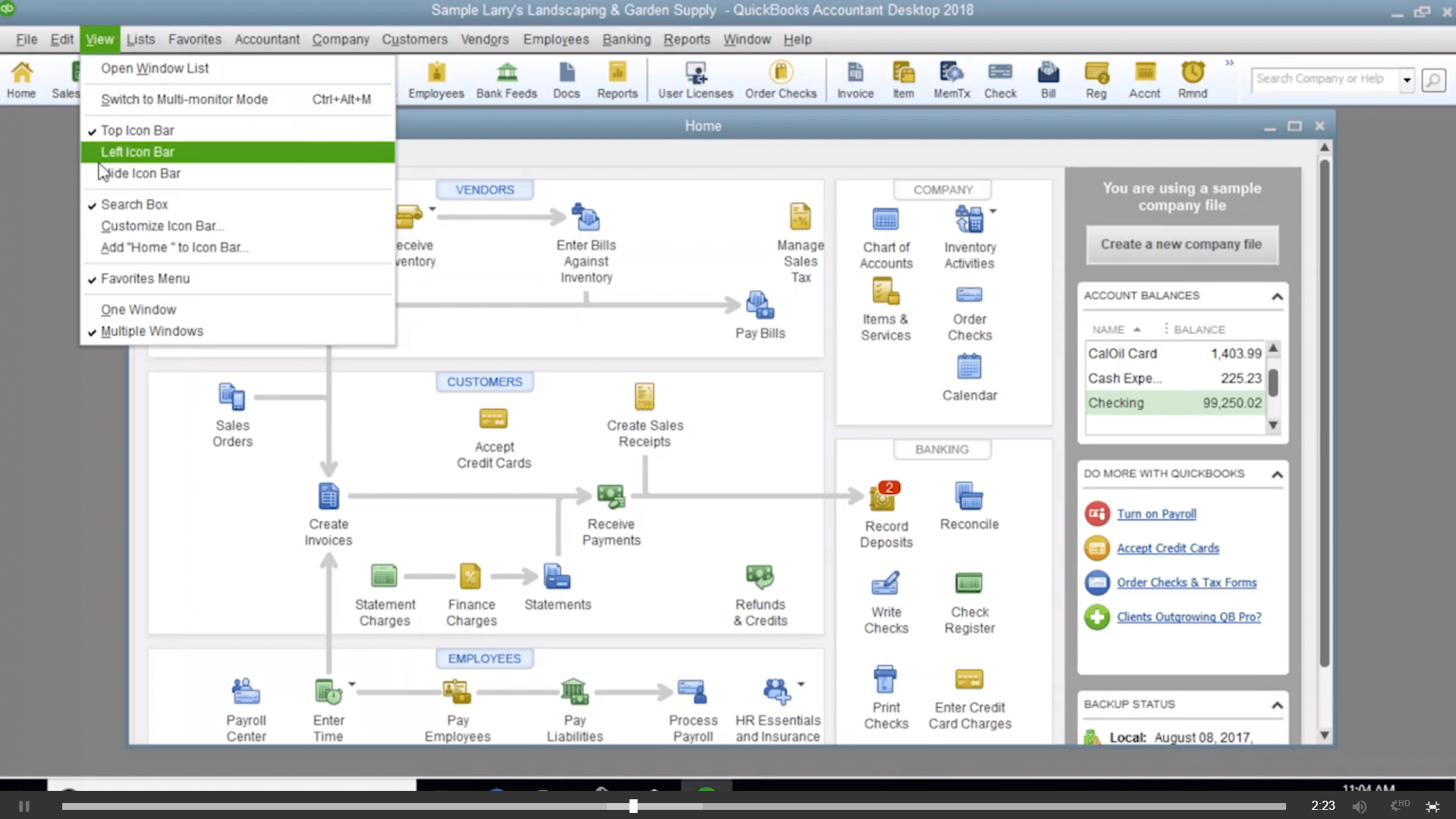Open the Search Company or Help dropdown
This screenshot has height=819, width=1456.
click(x=1407, y=79)
